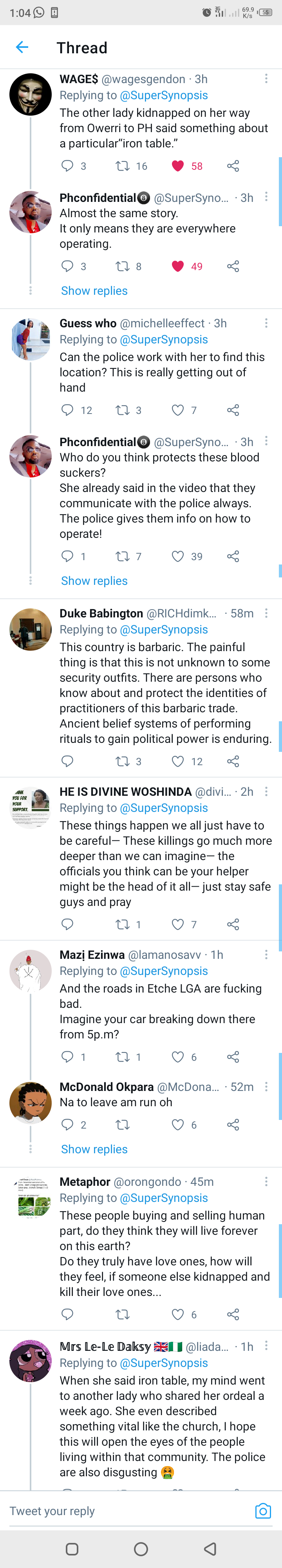Open Duke Babington's profile picture
Image resolution: width=282 pixels, height=1568 pixels.
coord(31,630)
